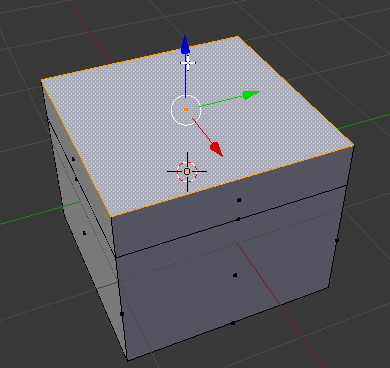Grab the blue Z-axis arrow of the manipulator
The image size is (390, 368).
(x=185, y=45)
